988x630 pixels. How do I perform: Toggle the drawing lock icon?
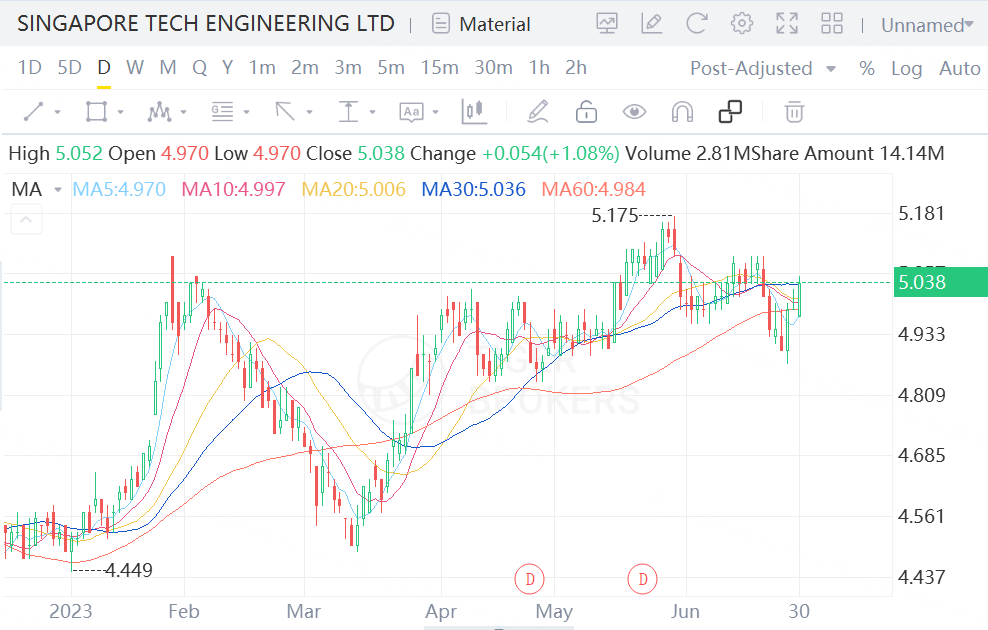tap(587, 112)
